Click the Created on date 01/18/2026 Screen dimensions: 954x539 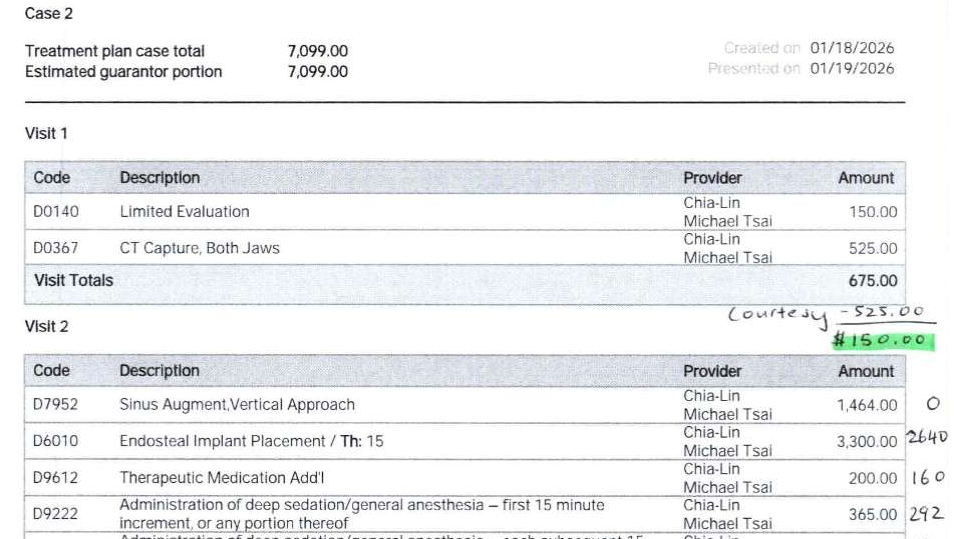[852, 48]
